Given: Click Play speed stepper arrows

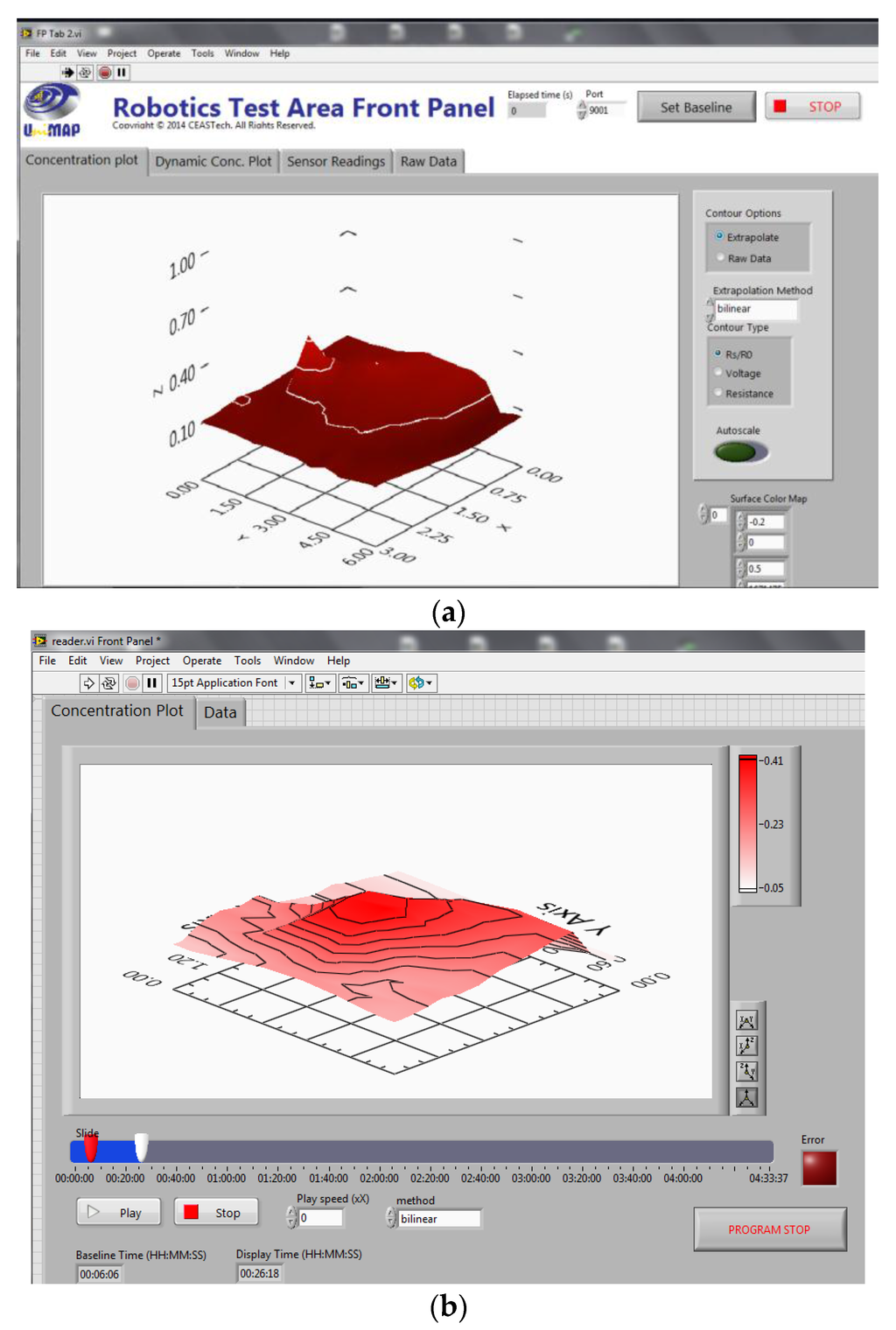Looking at the screenshot, I should coord(291,1217).
